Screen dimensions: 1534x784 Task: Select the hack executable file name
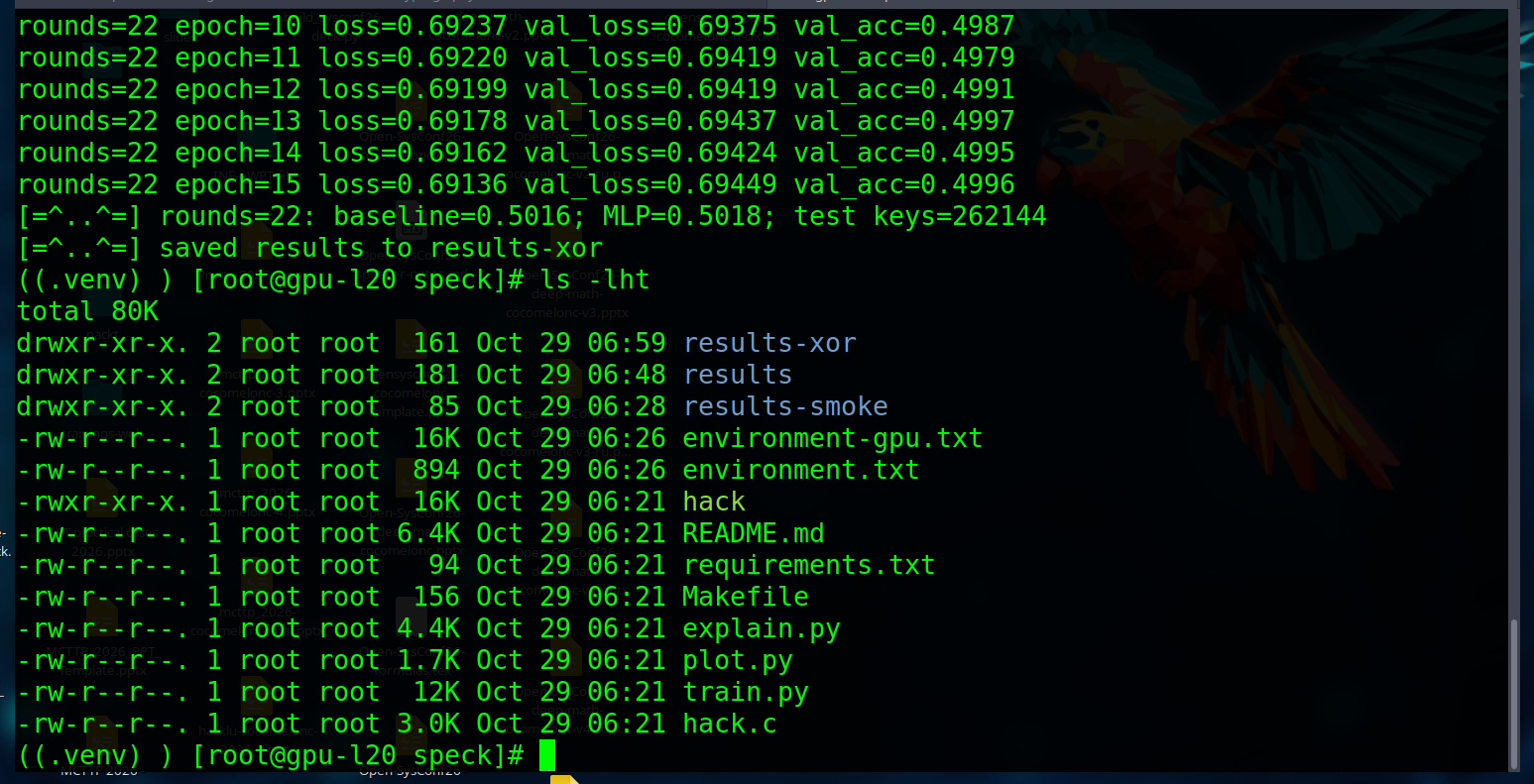[714, 502]
